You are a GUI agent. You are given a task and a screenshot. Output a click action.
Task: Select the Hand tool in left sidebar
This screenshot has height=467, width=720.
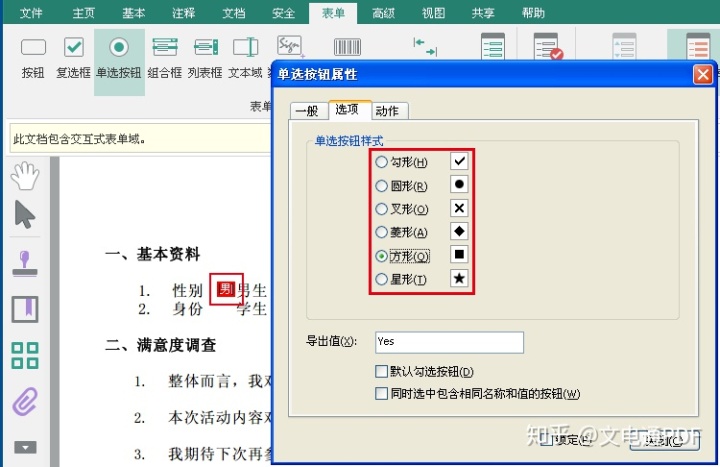click(x=25, y=176)
